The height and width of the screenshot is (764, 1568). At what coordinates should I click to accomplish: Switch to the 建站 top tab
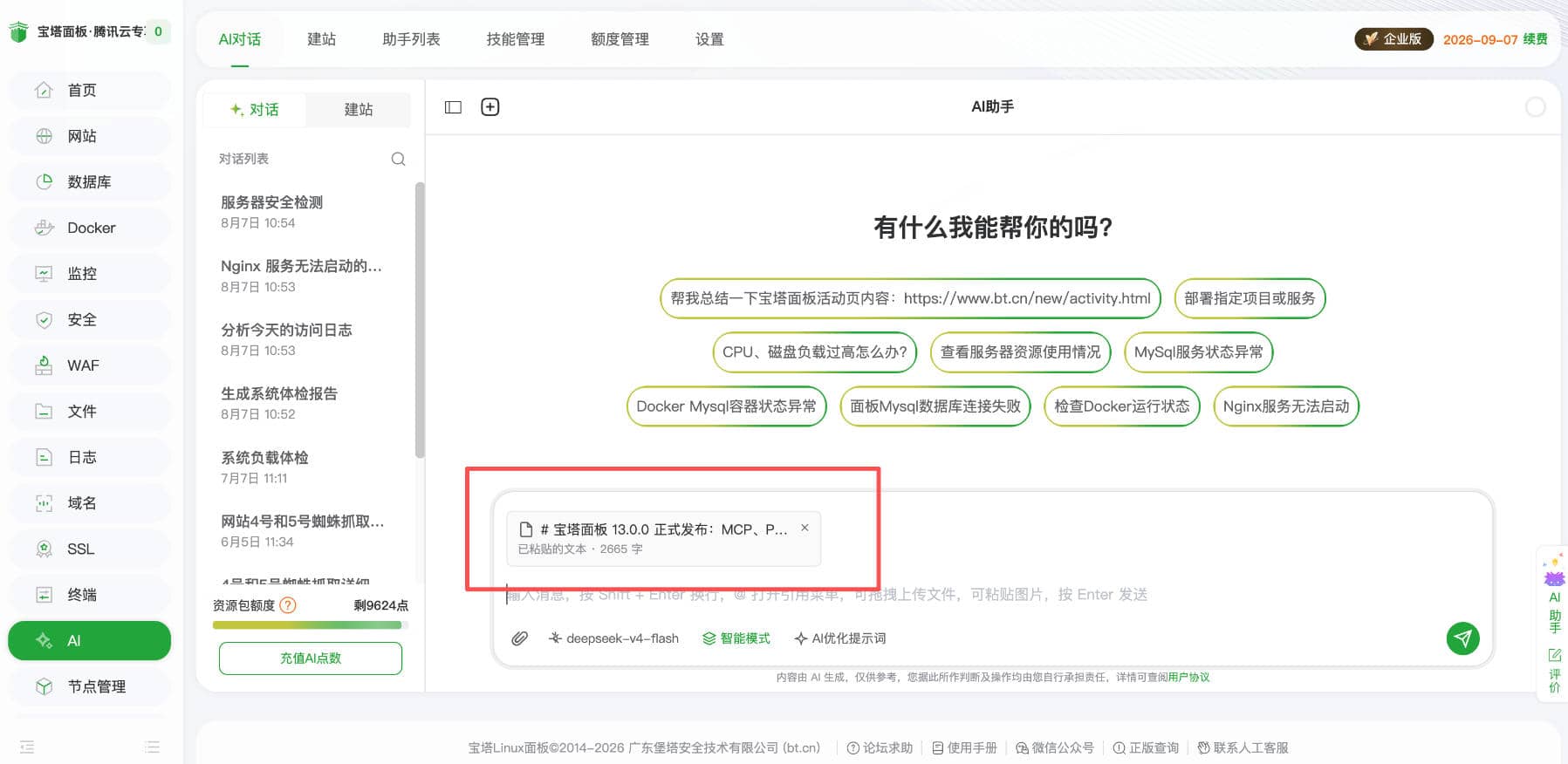click(x=321, y=39)
